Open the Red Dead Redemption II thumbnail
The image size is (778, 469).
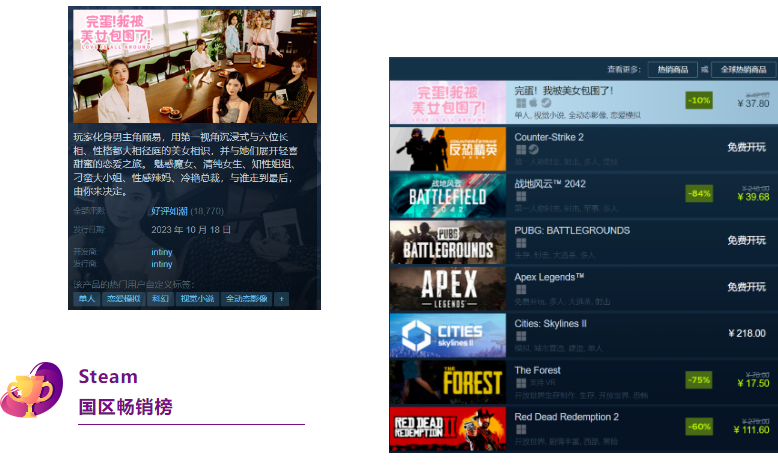coord(448,429)
